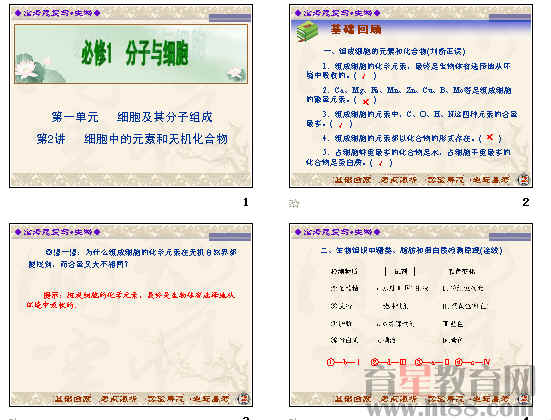Click 第2讲 subtitle on slide 1
This screenshot has width=551, height=420.
(132, 139)
